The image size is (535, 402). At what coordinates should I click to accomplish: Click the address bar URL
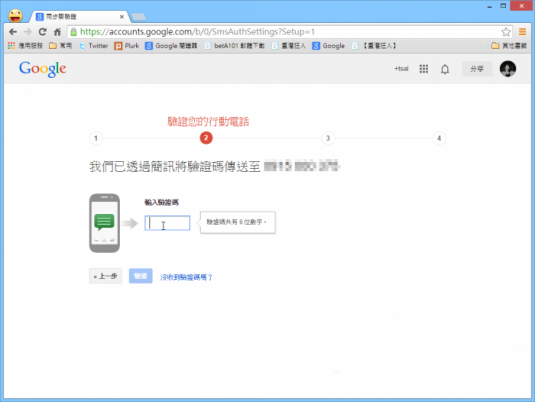point(197,32)
